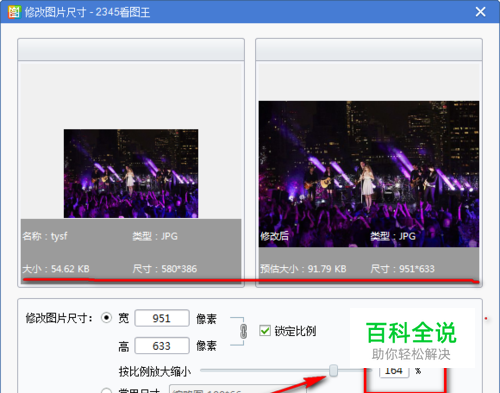
Task: Click the 类型：JPG label under original image
Action: pyautogui.click(x=155, y=236)
